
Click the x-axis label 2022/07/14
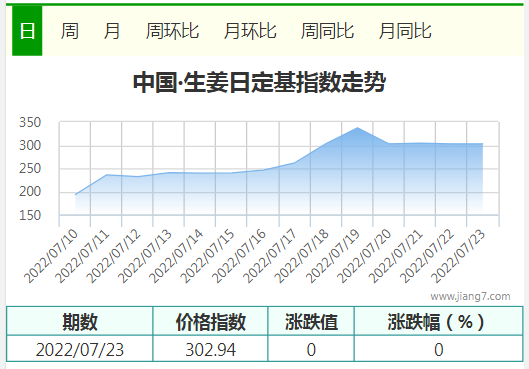pyautogui.click(x=176, y=256)
